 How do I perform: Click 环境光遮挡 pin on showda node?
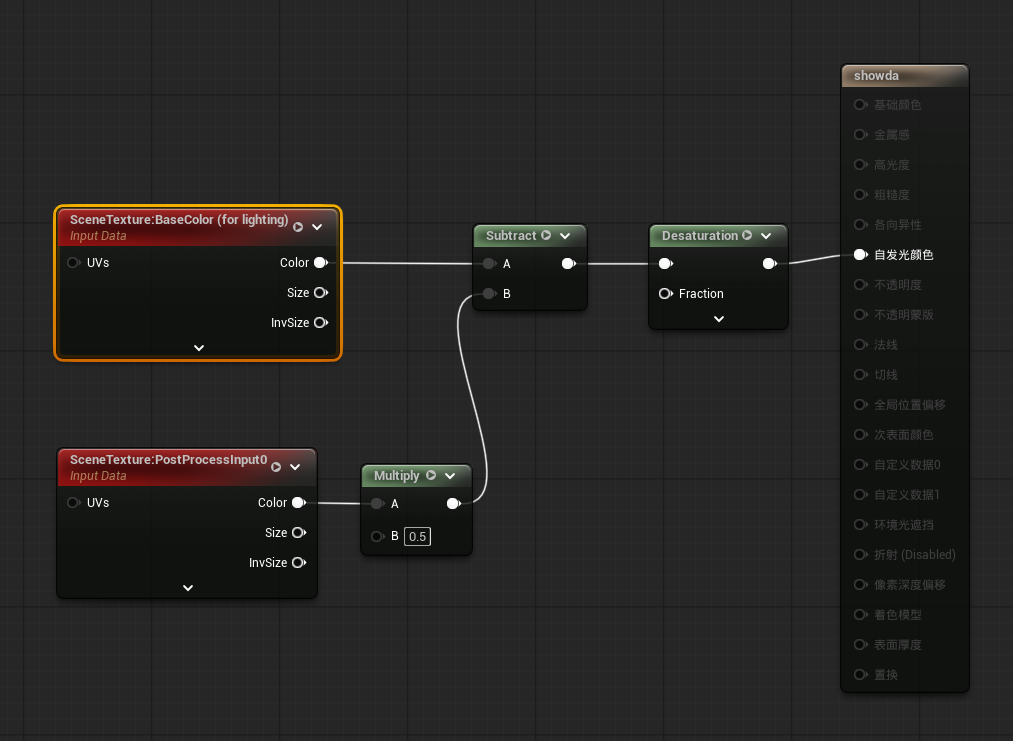click(861, 525)
